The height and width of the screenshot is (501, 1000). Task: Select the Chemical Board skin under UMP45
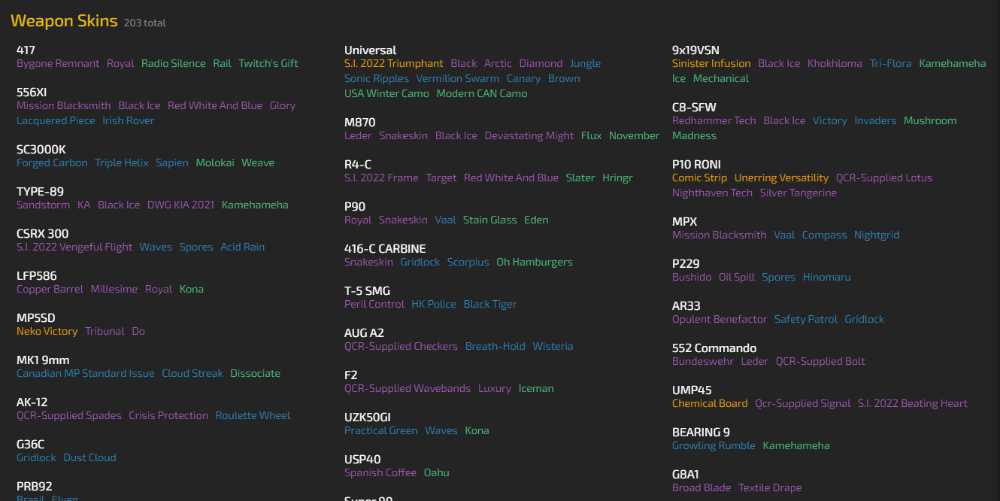click(710, 404)
